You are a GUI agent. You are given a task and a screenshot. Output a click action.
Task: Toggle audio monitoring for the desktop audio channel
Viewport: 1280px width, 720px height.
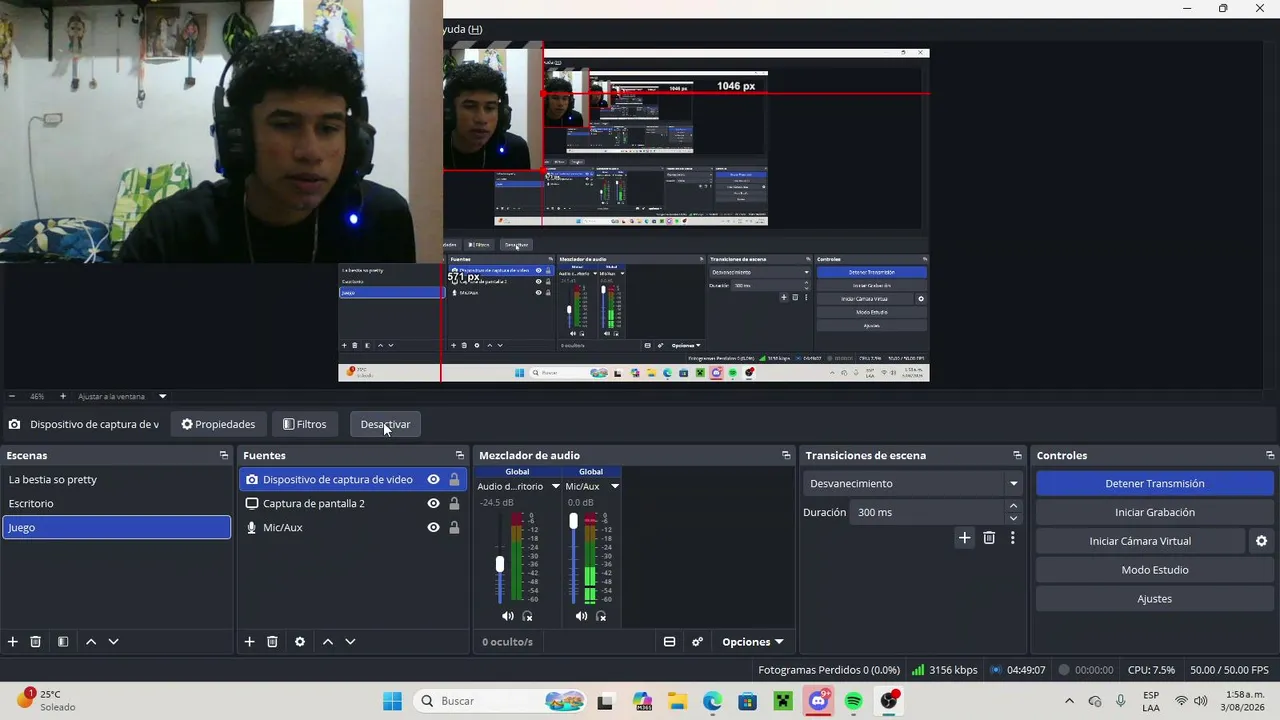[x=527, y=616]
